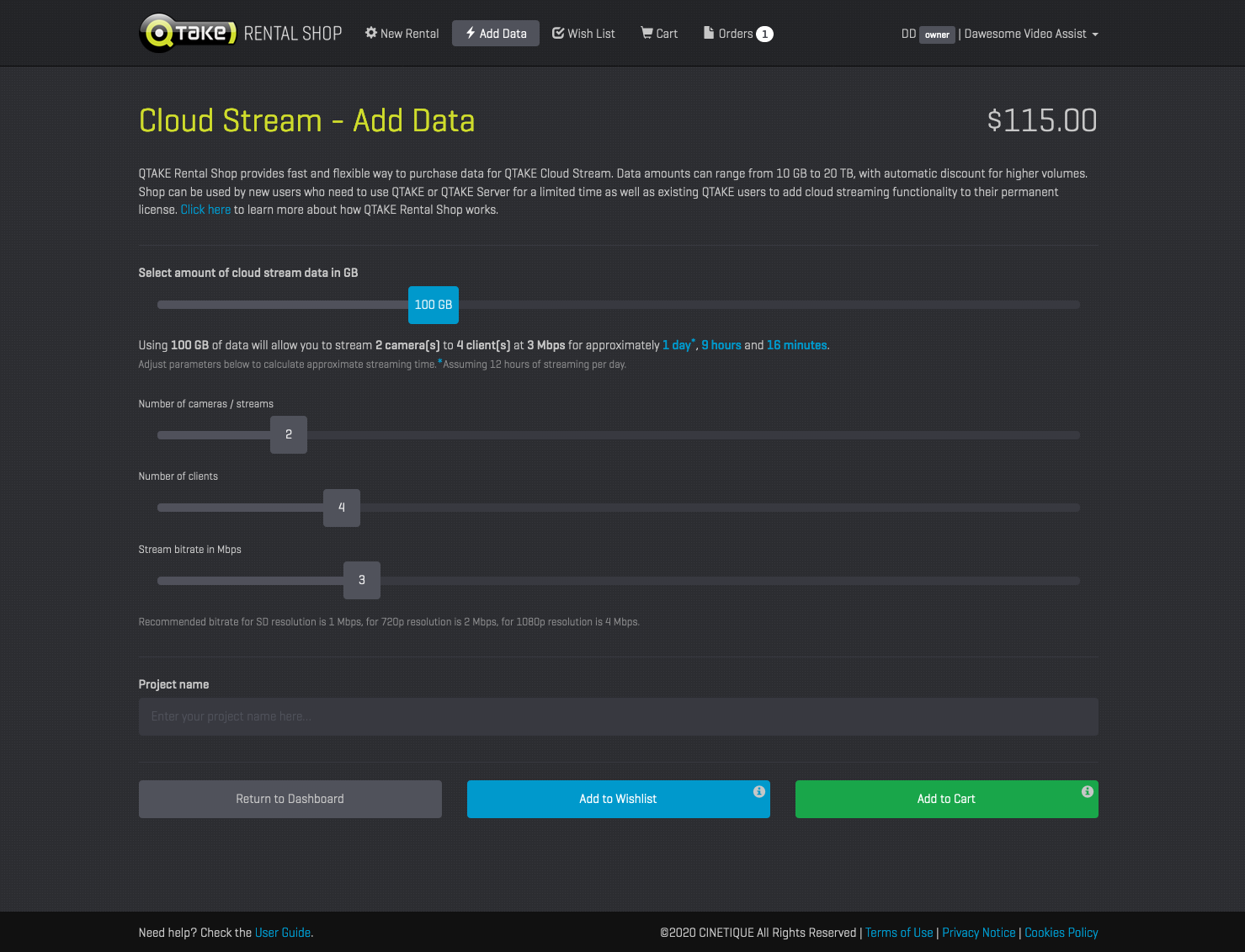Go to the Cart page
The width and height of the screenshot is (1245, 952).
click(x=659, y=34)
